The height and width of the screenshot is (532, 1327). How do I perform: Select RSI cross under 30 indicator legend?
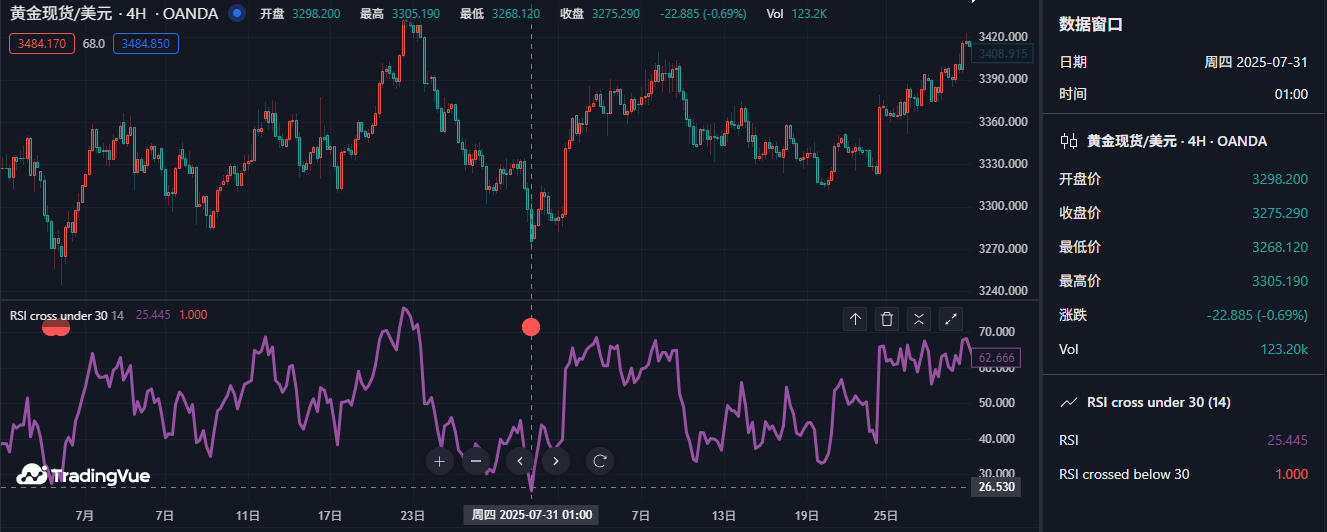[58, 315]
